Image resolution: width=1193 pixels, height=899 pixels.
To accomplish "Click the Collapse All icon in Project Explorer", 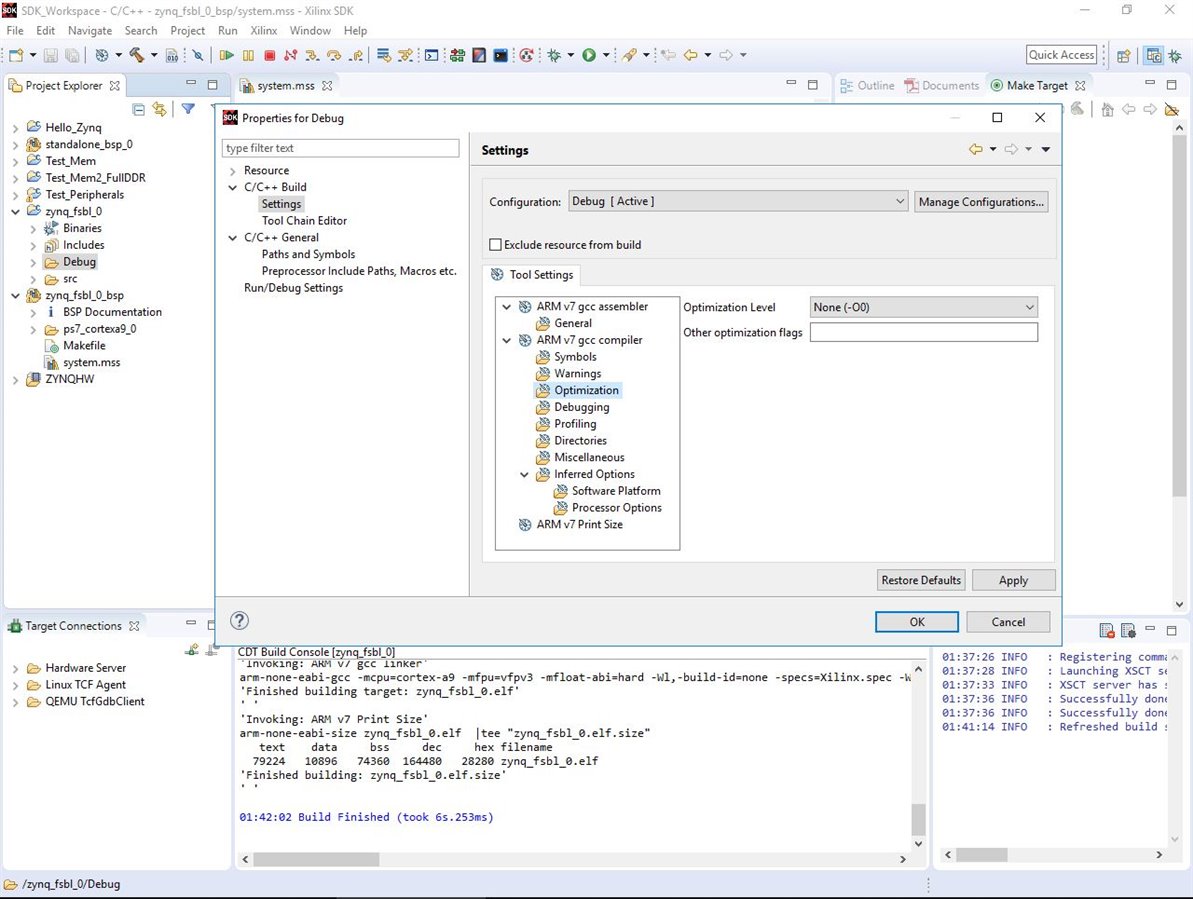I will point(139,109).
